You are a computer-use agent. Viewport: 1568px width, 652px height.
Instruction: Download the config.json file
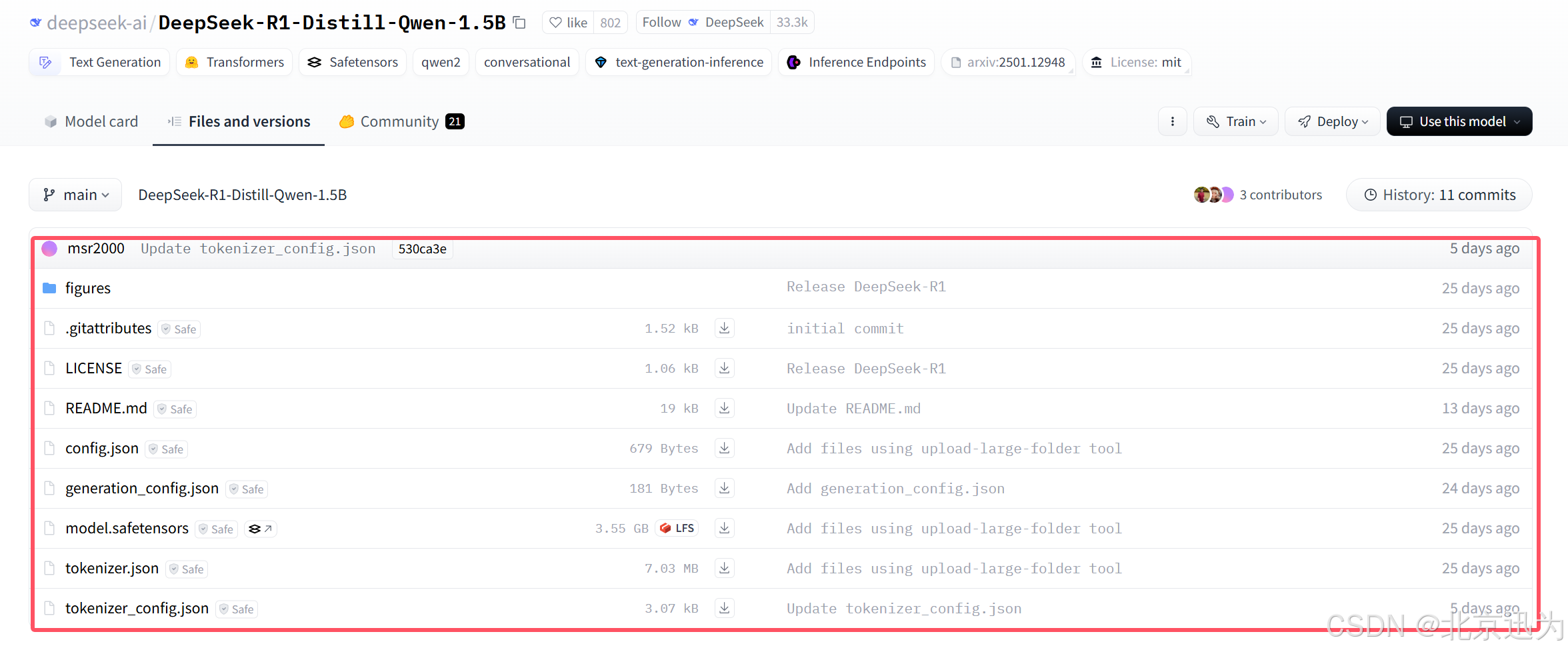725,448
